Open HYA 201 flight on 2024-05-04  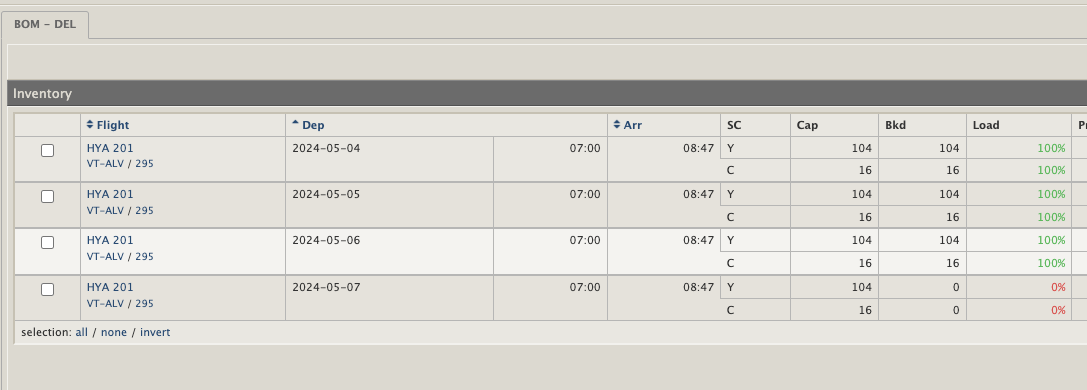(110, 148)
